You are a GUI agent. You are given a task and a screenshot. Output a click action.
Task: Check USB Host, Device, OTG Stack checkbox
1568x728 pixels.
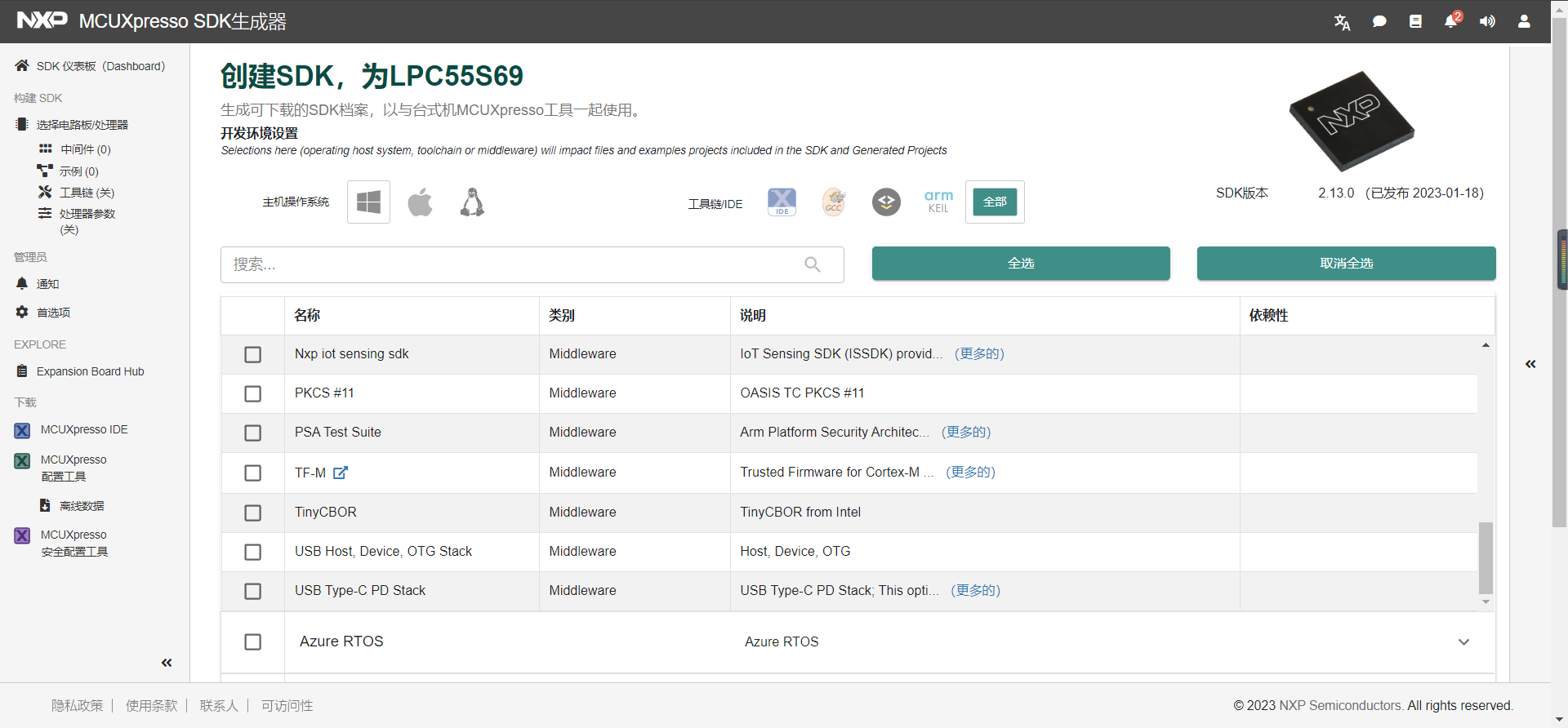(x=253, y=552)
